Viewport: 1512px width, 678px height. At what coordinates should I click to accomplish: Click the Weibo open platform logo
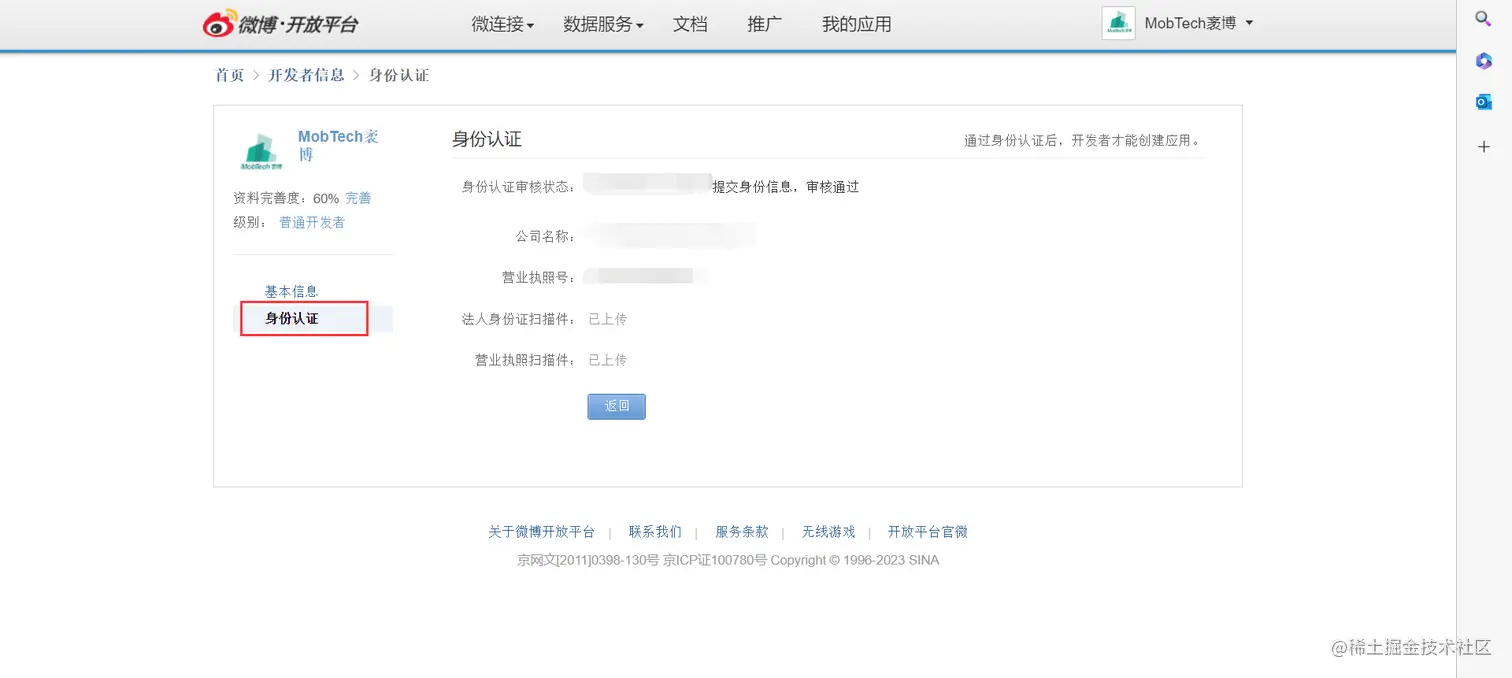click(x=280, y=24)
